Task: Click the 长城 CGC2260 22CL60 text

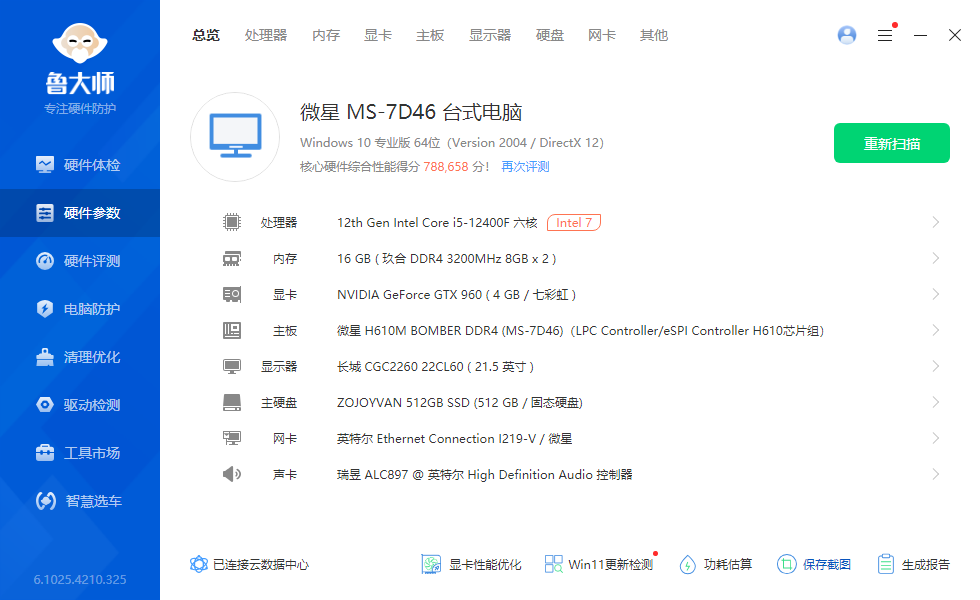Action: [x=435, y=366]
